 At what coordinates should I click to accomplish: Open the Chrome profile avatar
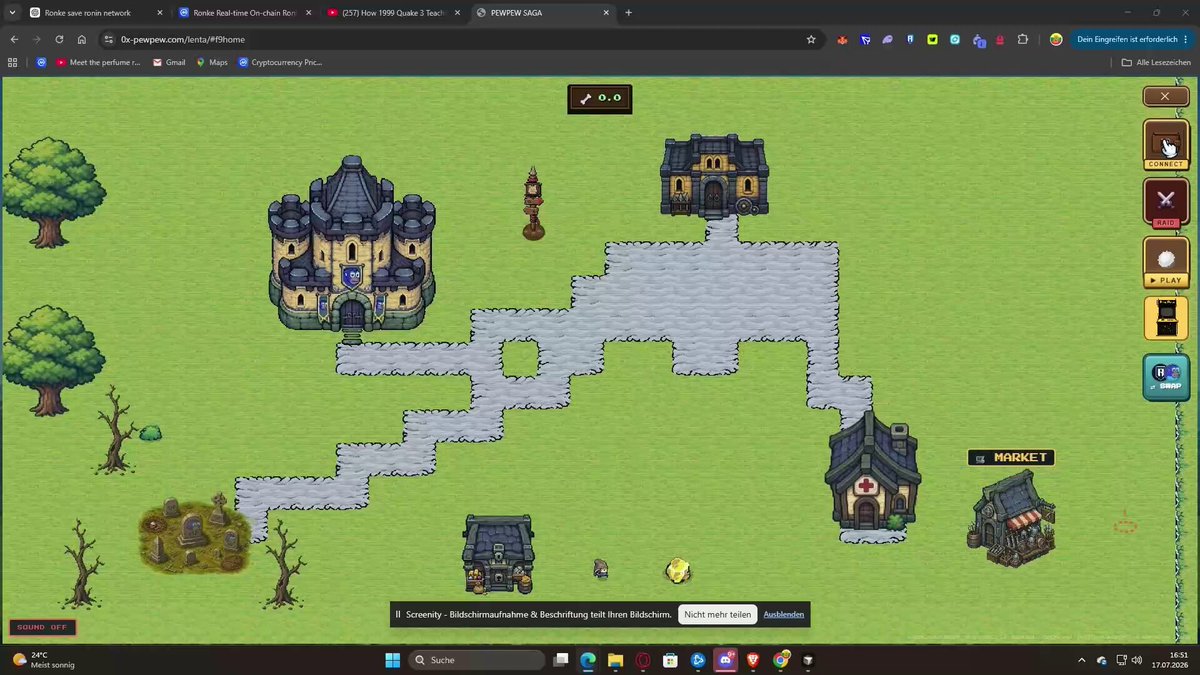coord(1056,40)
